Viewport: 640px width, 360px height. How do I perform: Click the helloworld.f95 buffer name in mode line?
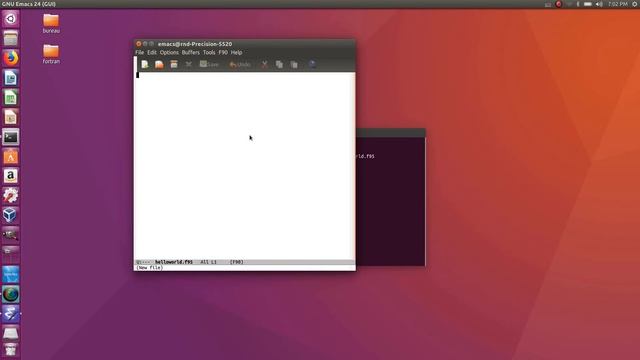point(174,262)
